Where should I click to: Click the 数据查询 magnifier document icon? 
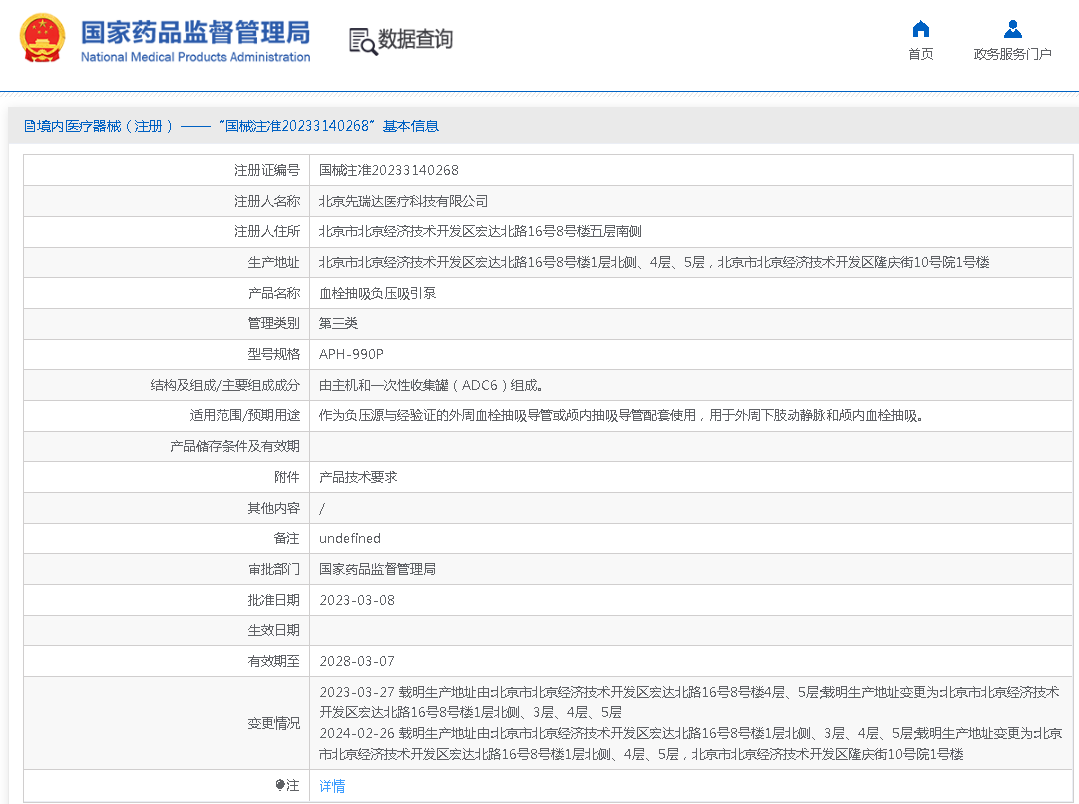point(362,40)
